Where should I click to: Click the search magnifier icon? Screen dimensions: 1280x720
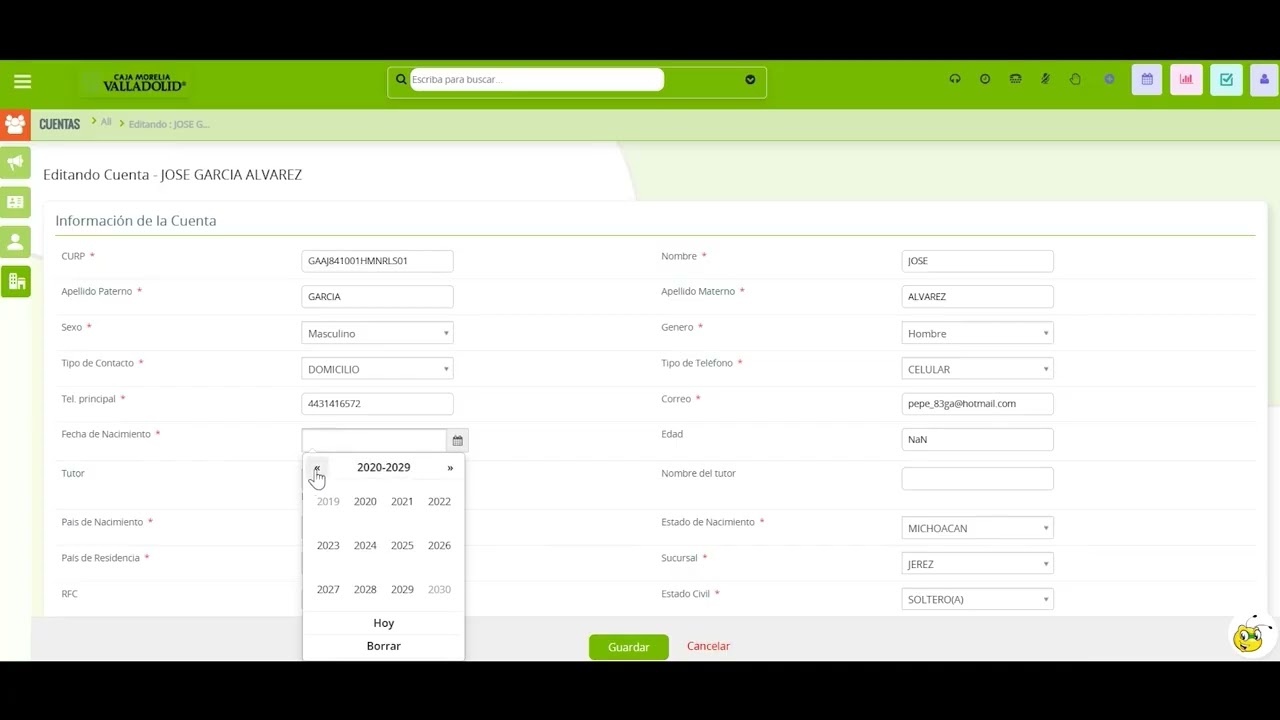[401, 80]
